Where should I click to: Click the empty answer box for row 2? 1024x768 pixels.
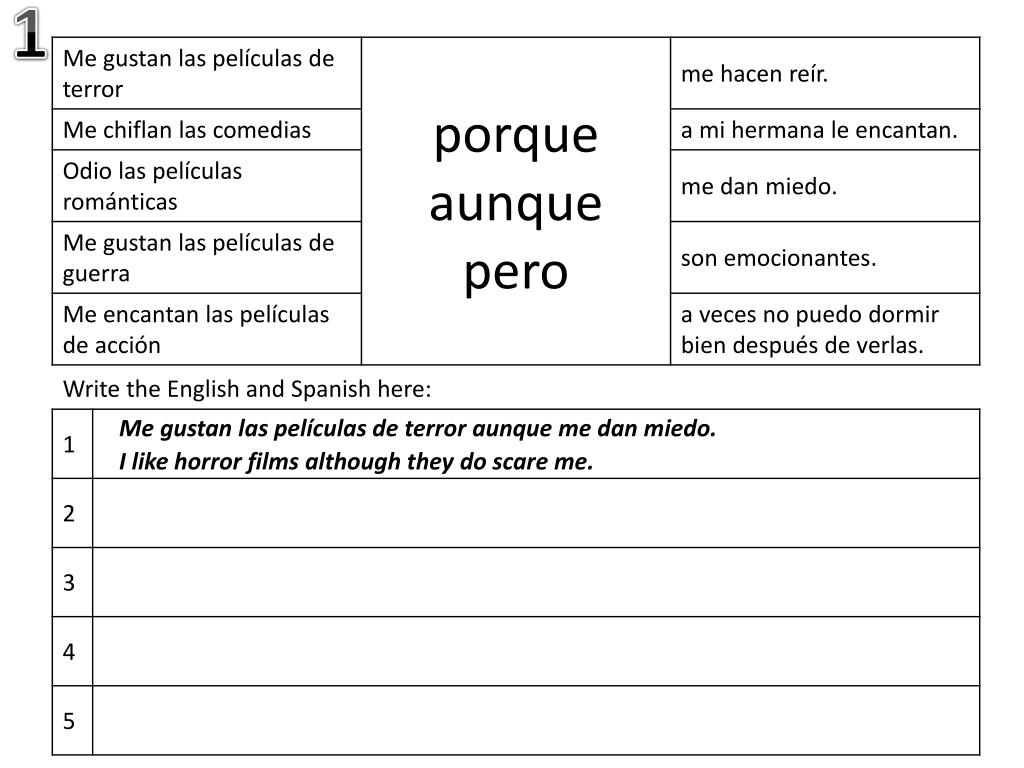tap(536, 513)
